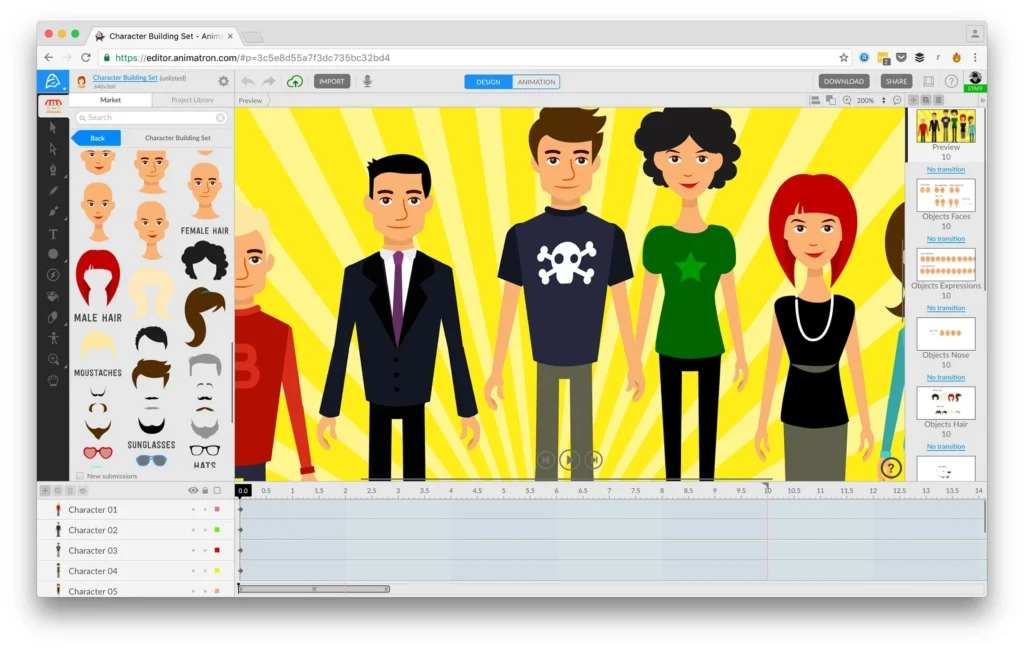Select the Pen tool
The height and width of the screenshot is (650, 1024).
coord(54,168)
